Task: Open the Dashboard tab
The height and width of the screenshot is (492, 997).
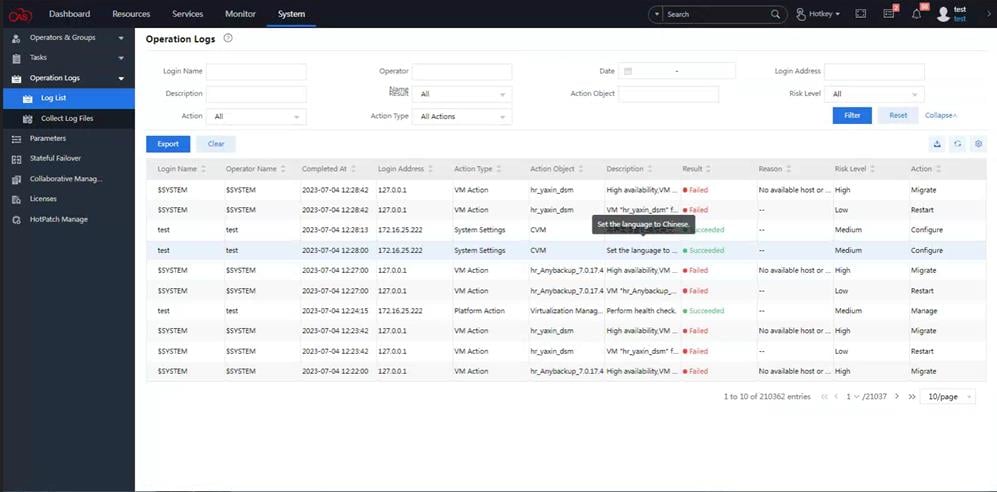Action: (x=69, y=14)
